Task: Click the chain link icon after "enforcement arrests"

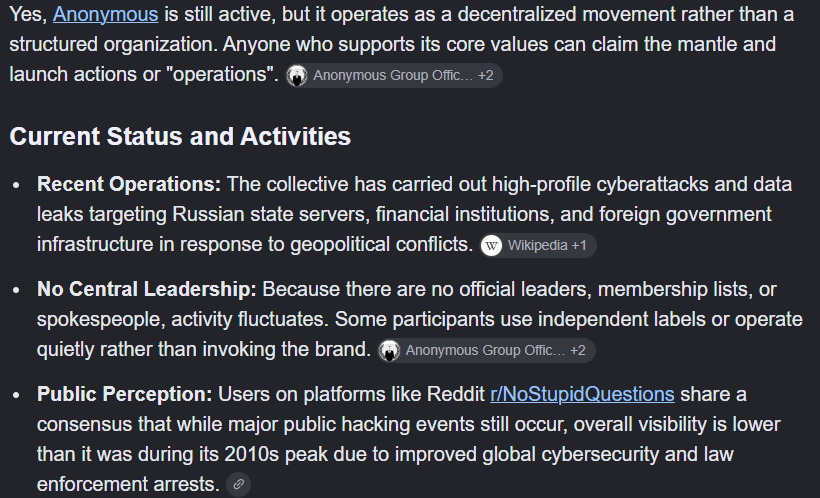Action: click(238, 484)
